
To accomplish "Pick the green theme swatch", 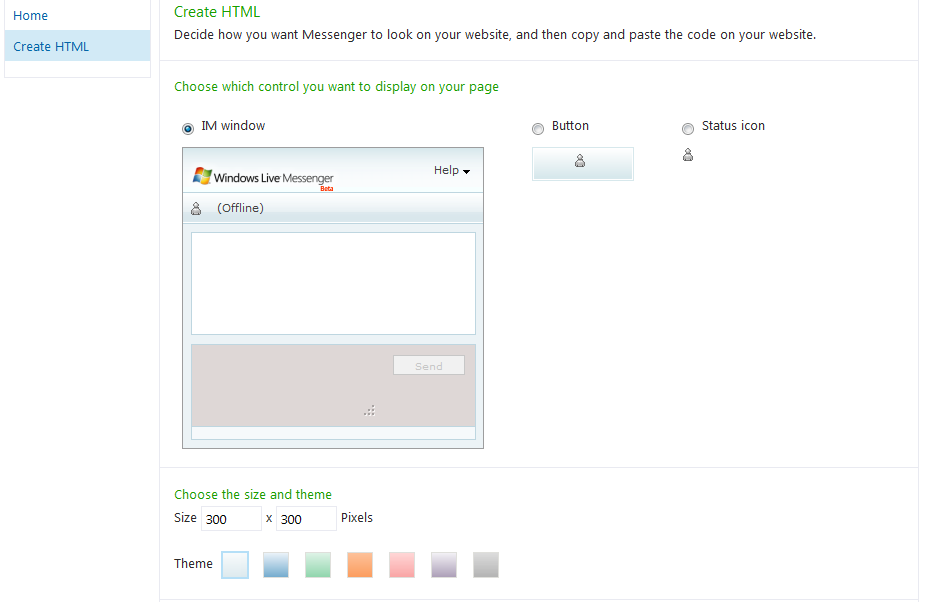I will pyautogui.click(x=318, y=565).
